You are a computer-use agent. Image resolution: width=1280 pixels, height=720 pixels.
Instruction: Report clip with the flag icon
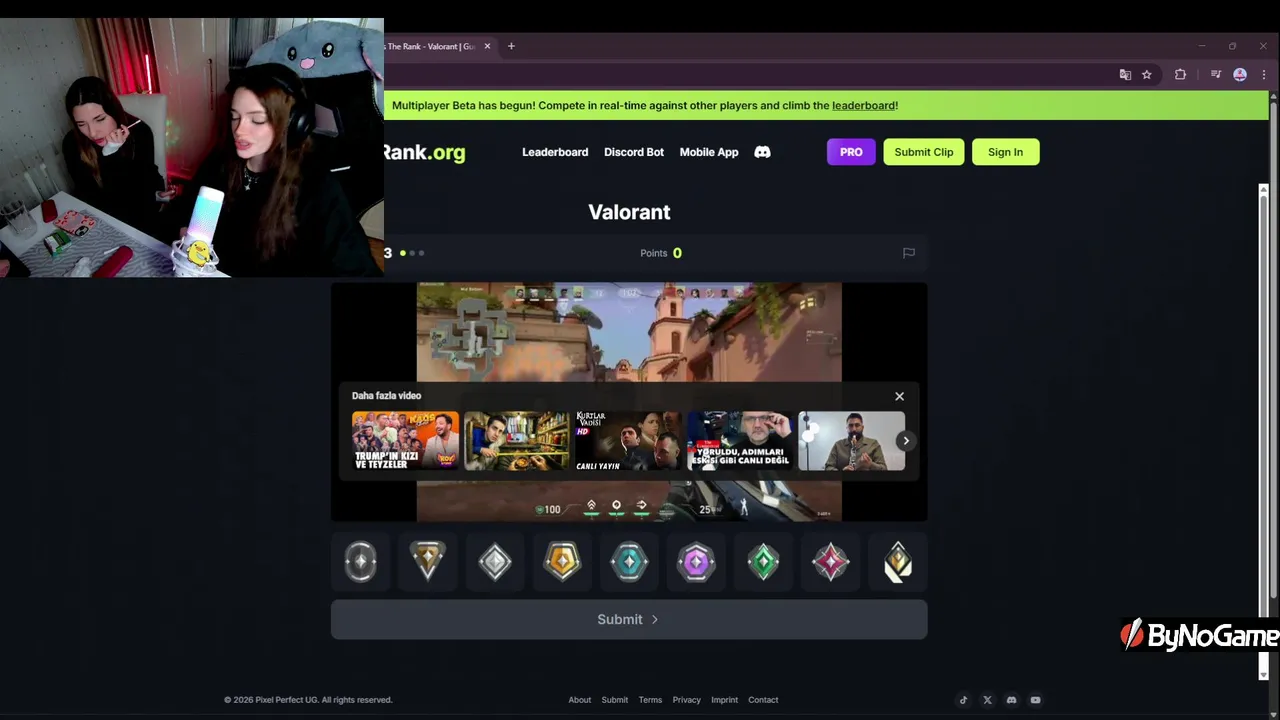(909, 253)
